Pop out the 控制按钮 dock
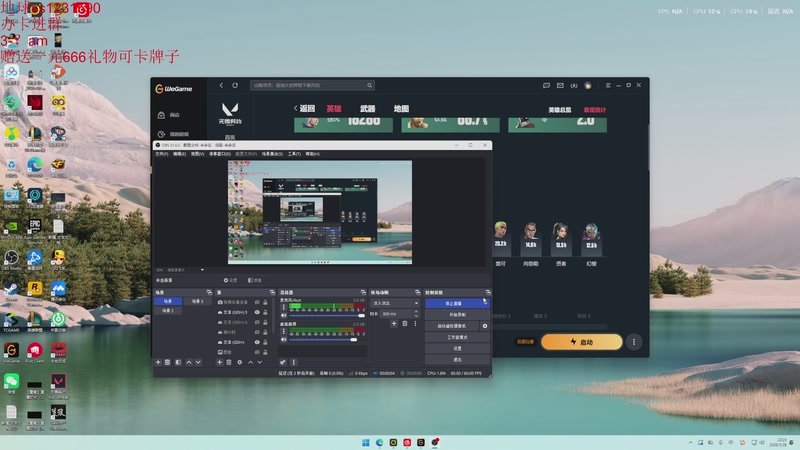This screenshot has width=800, height=450. [488, 292]
